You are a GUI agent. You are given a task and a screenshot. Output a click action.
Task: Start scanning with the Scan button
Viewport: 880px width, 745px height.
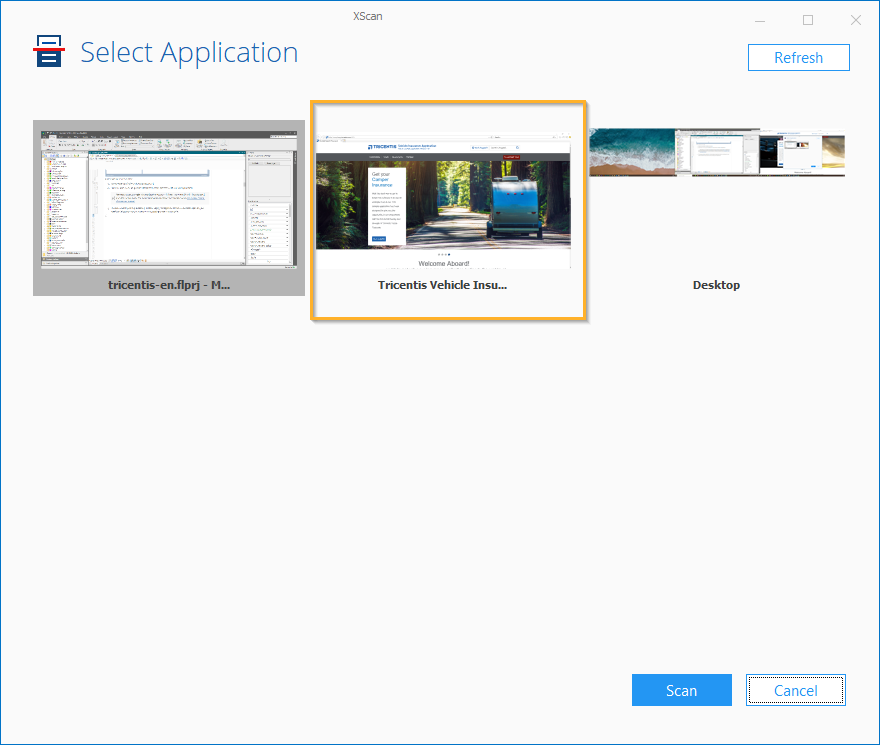tap(681, 690)
